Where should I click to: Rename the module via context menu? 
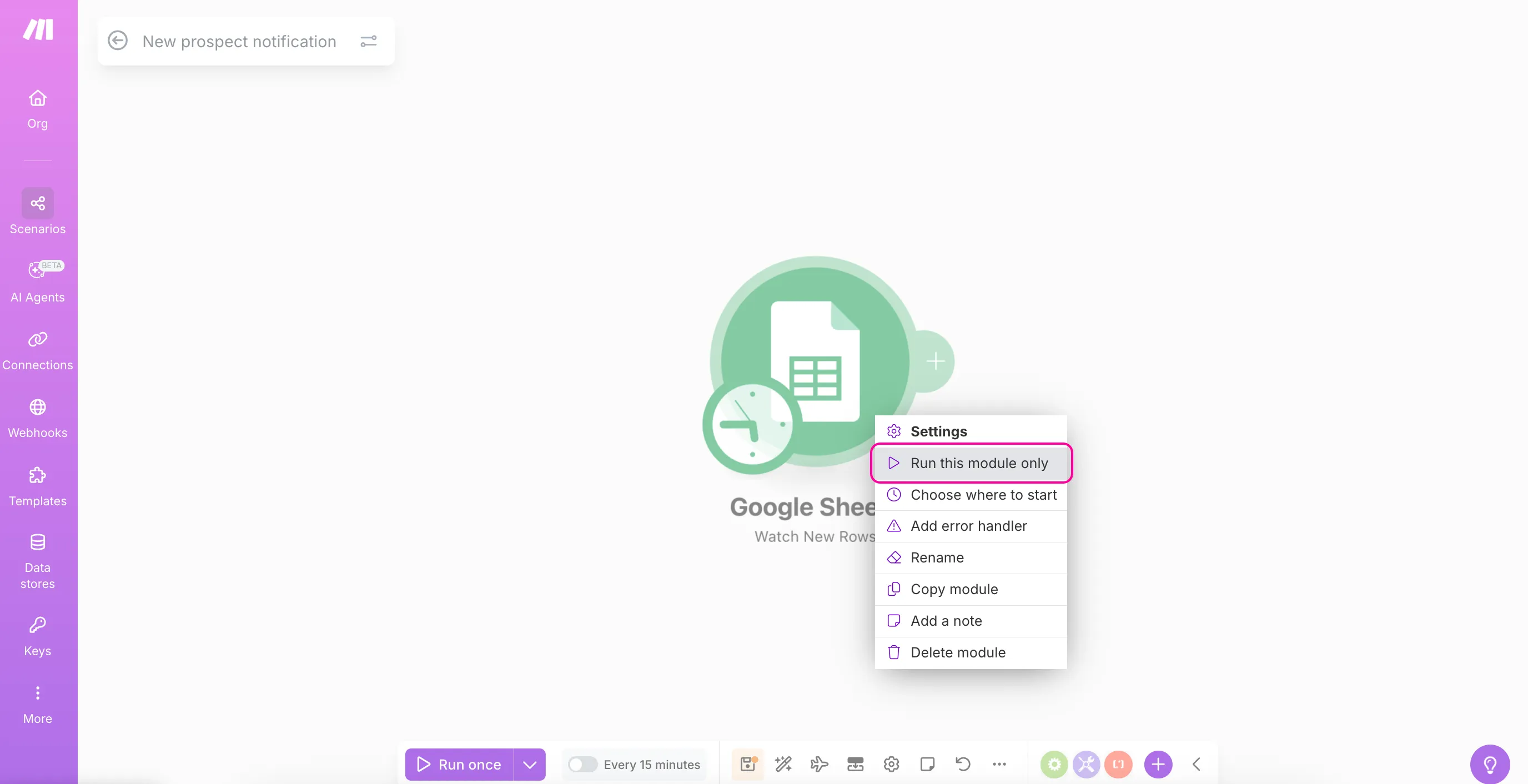pos(971,557)
